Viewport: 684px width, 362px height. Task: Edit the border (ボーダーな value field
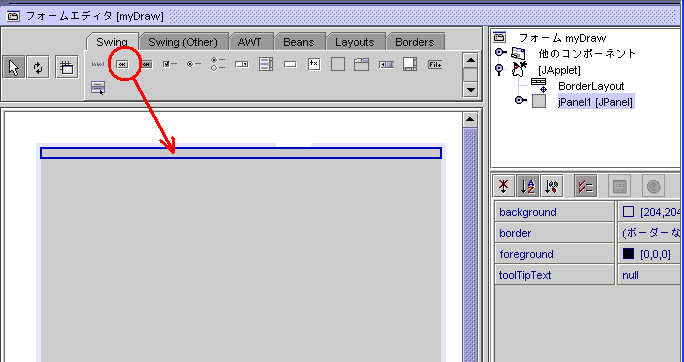coord(650,233)
